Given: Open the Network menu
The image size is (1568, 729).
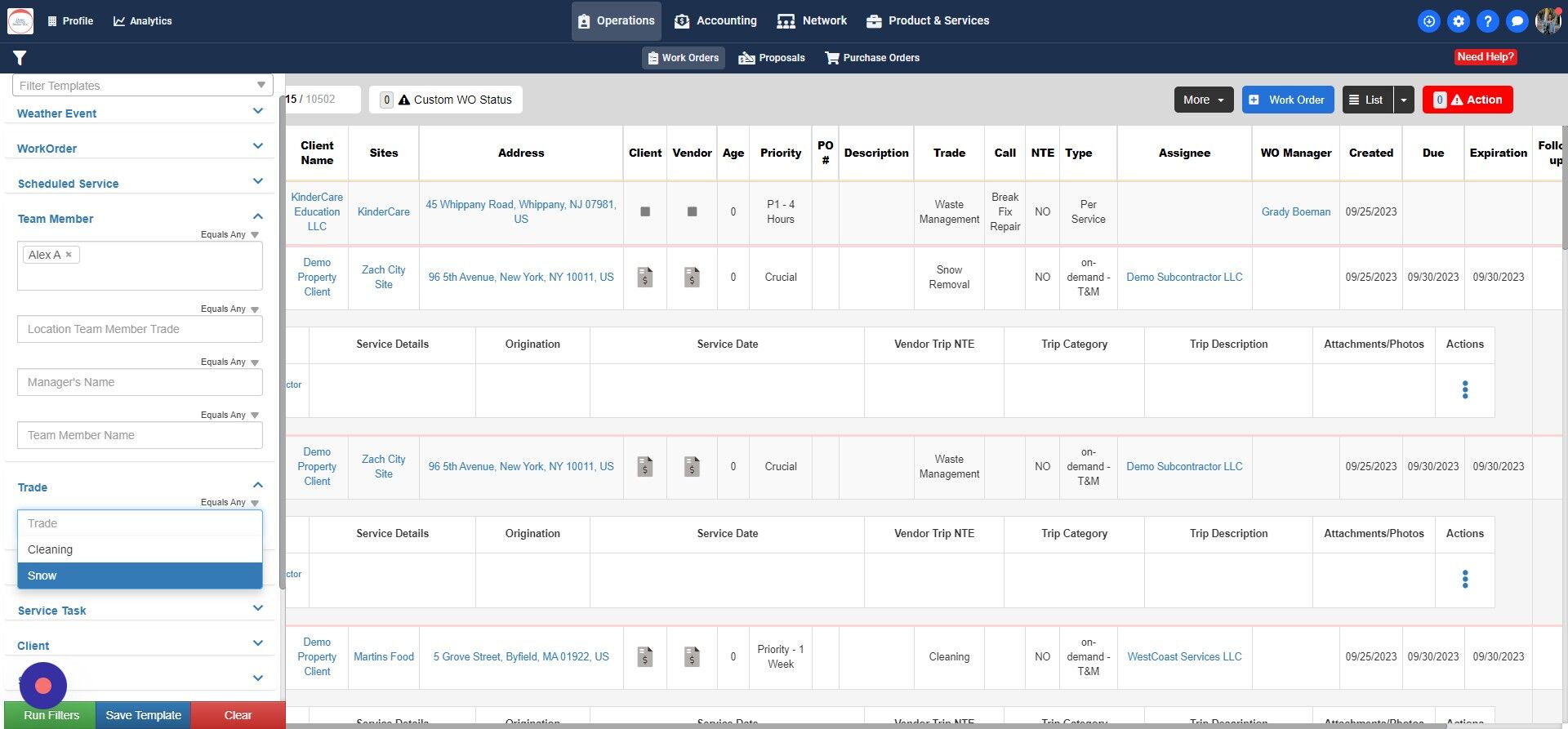Looking at the screenshot, I should [812, 21].
